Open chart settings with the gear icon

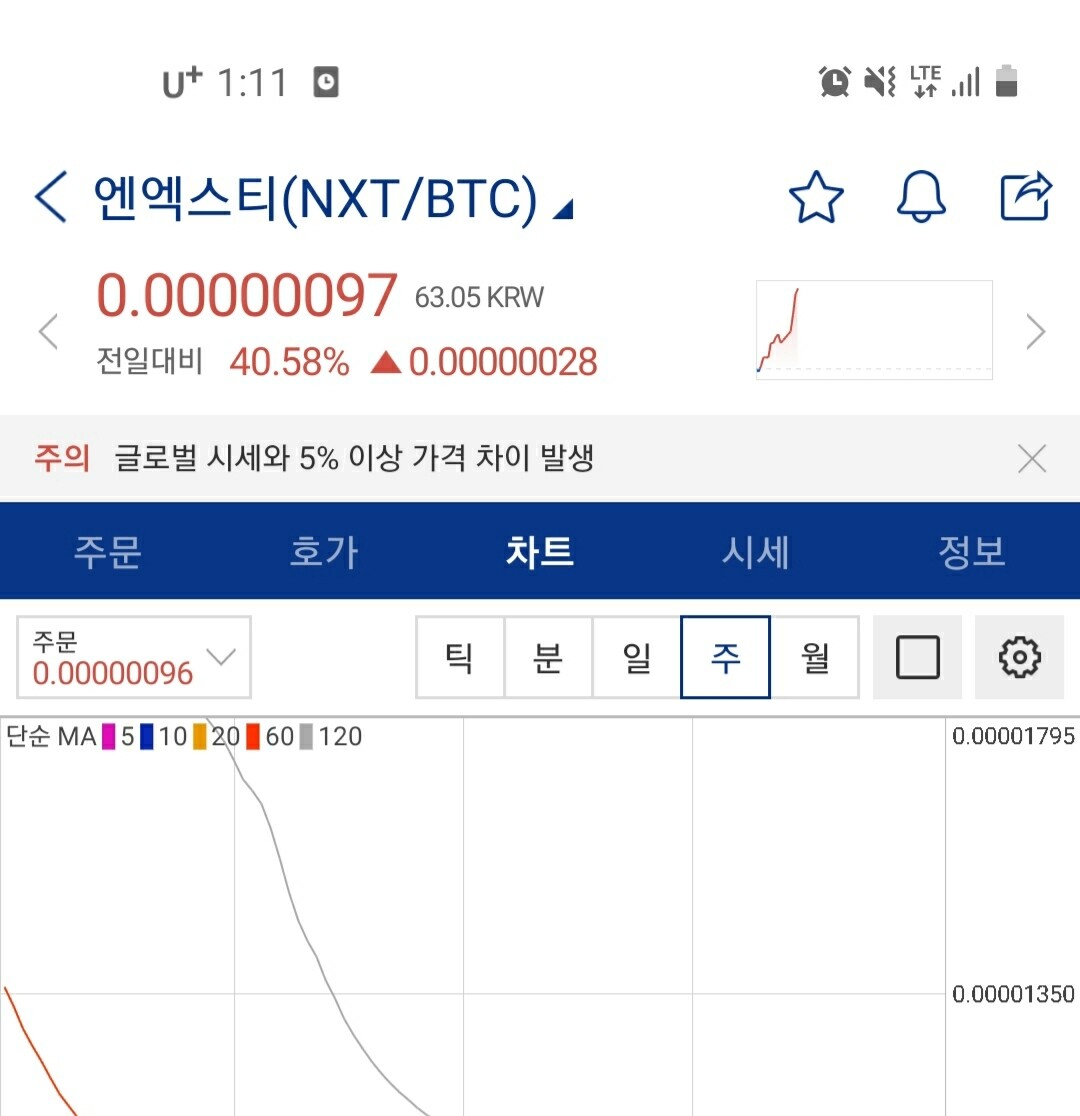tap(1019, 657)
